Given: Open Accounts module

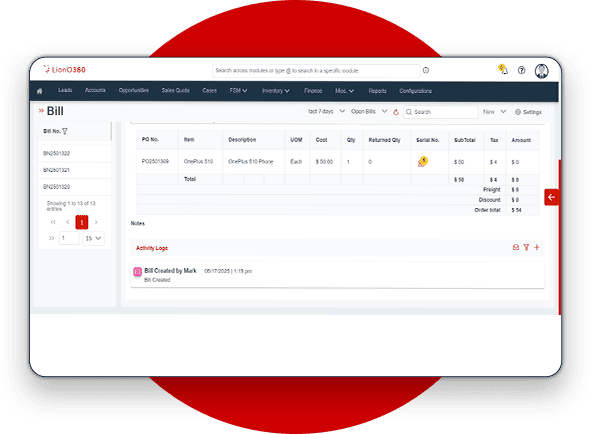Looking at the screenshot, I should (x=95, y=90).
